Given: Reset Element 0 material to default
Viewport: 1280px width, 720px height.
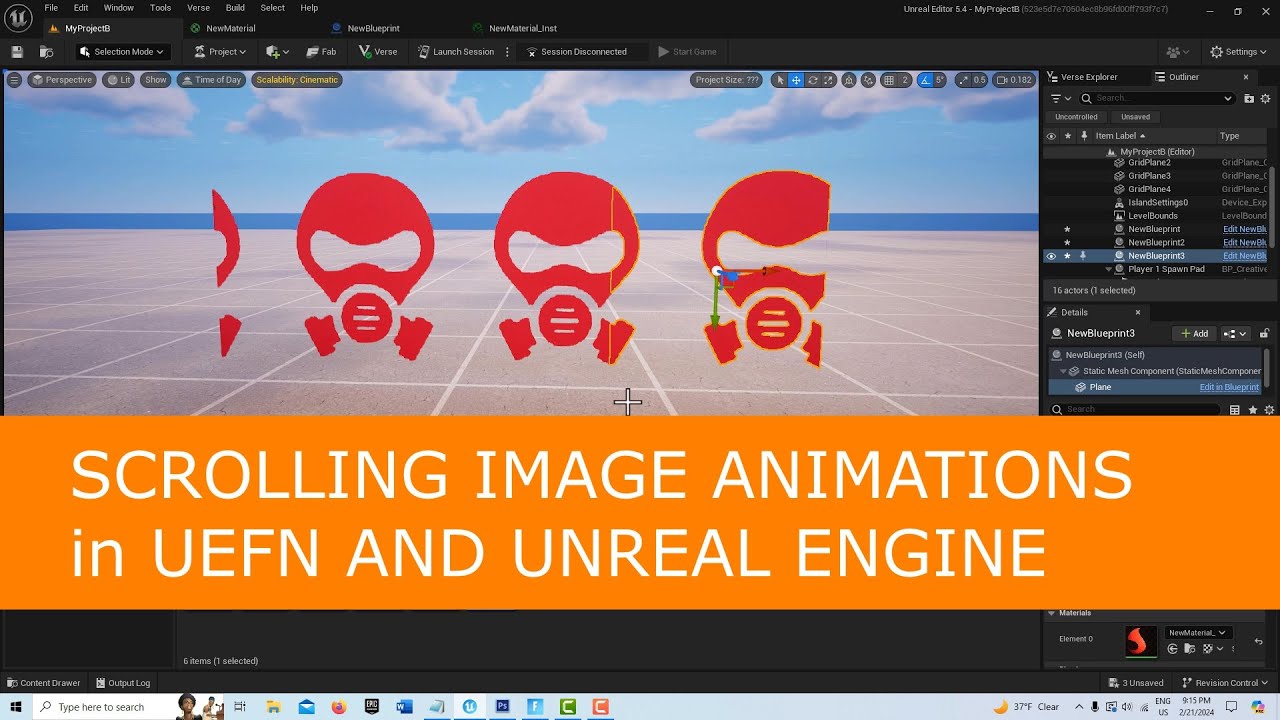Looking at the screenshot, I should tap(1258, 641).
